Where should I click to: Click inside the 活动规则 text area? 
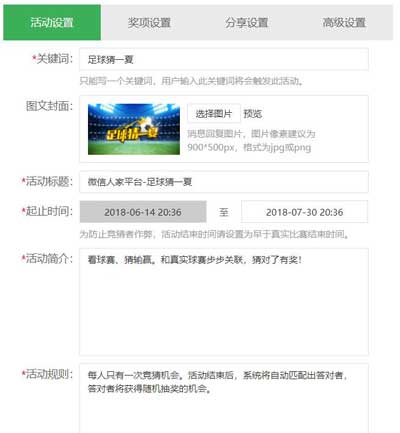(224, 398)
